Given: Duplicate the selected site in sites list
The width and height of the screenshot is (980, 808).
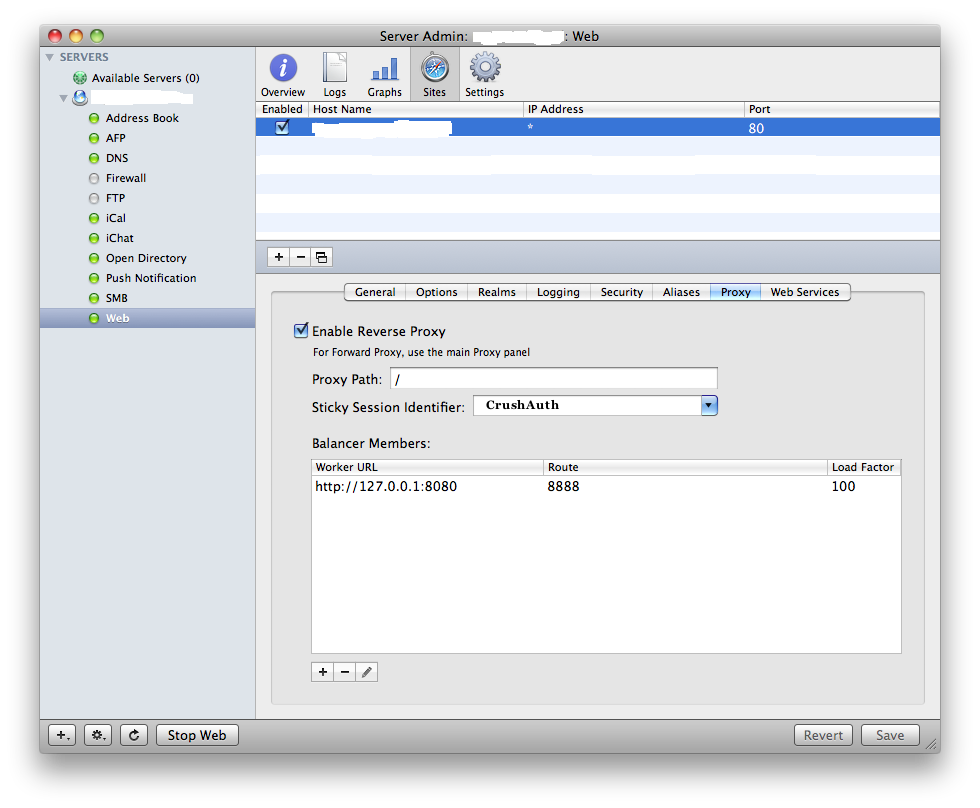Looking at the screenshot, I should coord(321,257).
